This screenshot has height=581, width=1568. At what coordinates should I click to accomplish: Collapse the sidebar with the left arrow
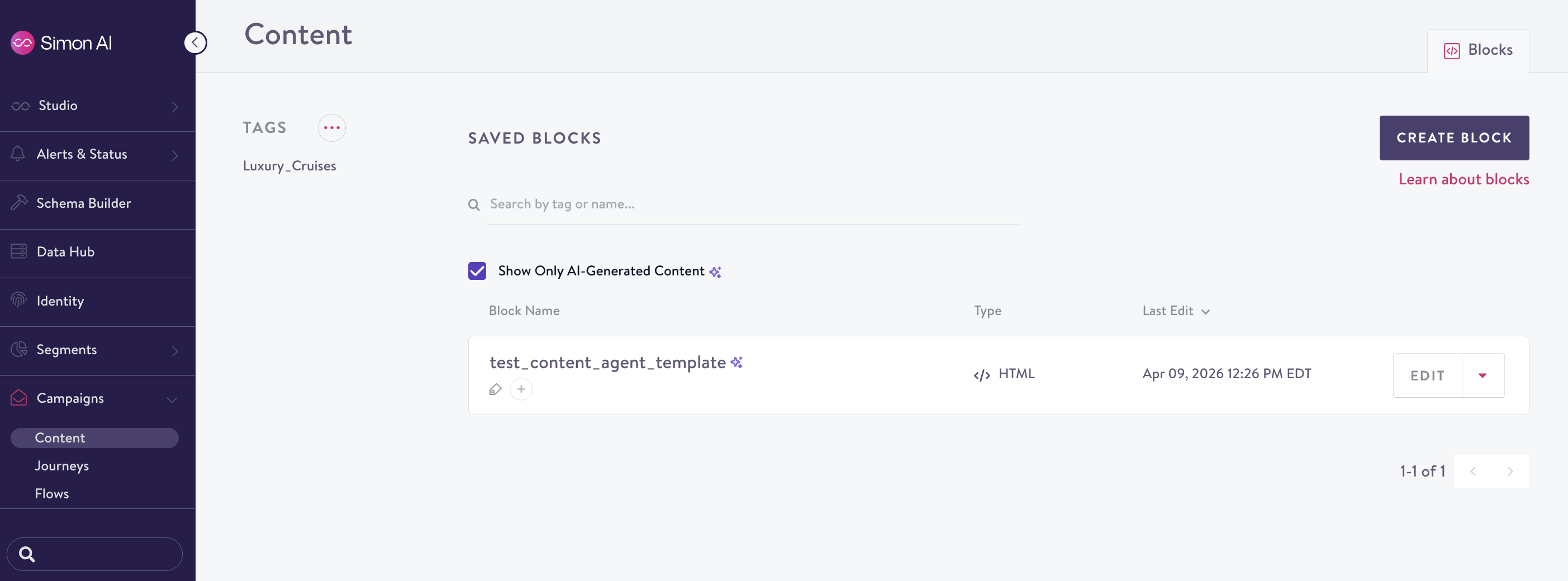tap(196, 42)
